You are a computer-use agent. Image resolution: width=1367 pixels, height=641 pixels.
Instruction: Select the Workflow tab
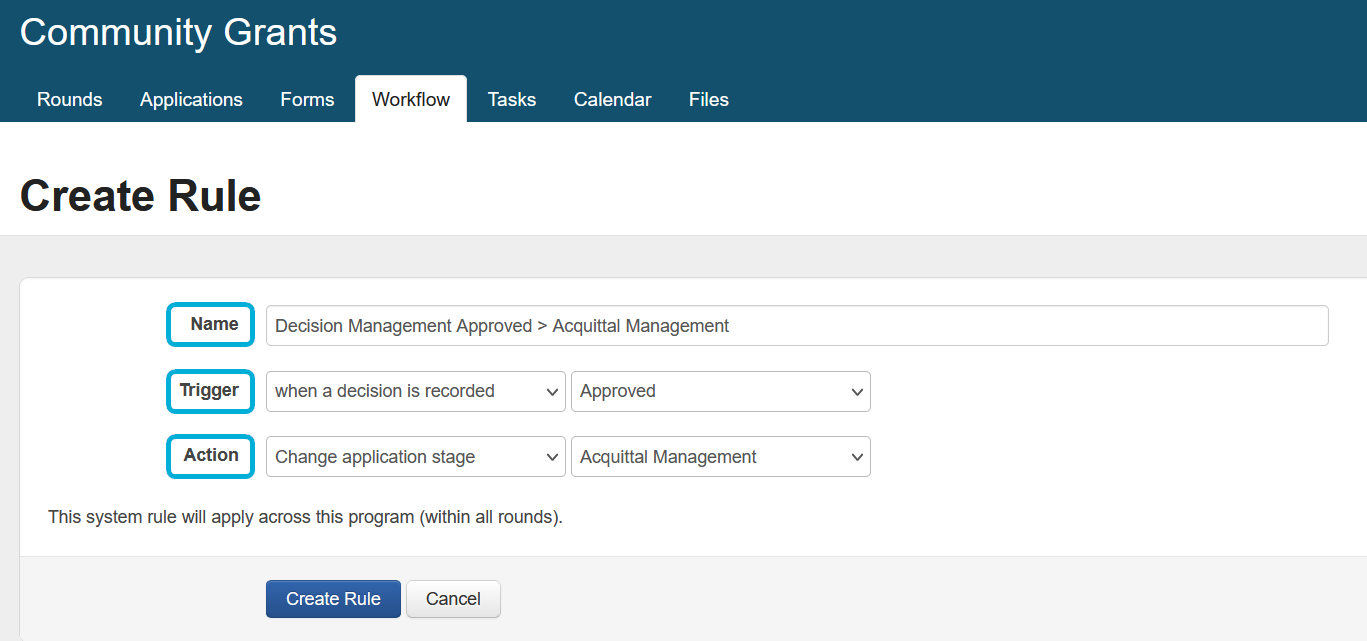[411, 100]
